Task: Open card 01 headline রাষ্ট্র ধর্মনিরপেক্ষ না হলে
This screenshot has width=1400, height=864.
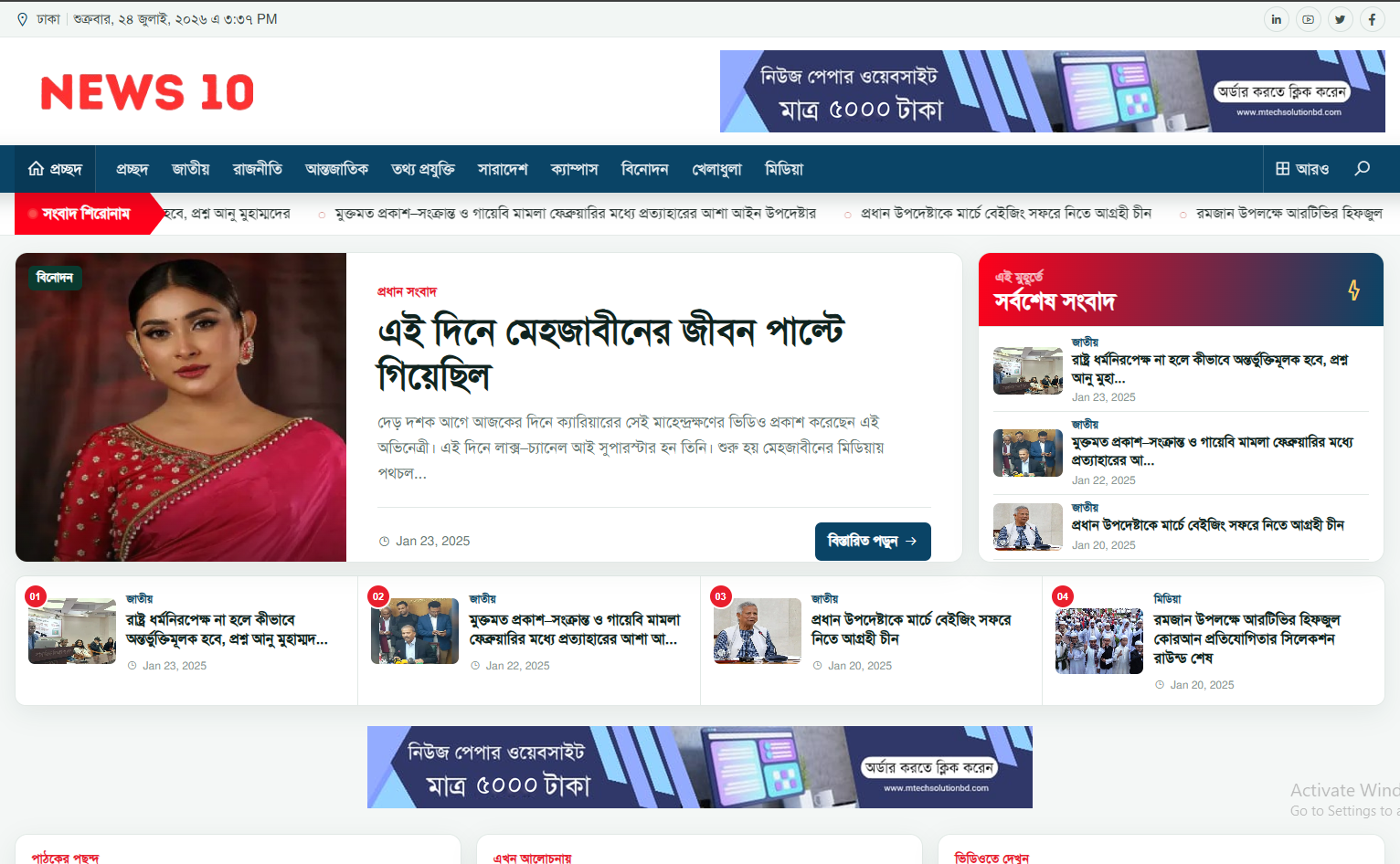Action: 227,629
